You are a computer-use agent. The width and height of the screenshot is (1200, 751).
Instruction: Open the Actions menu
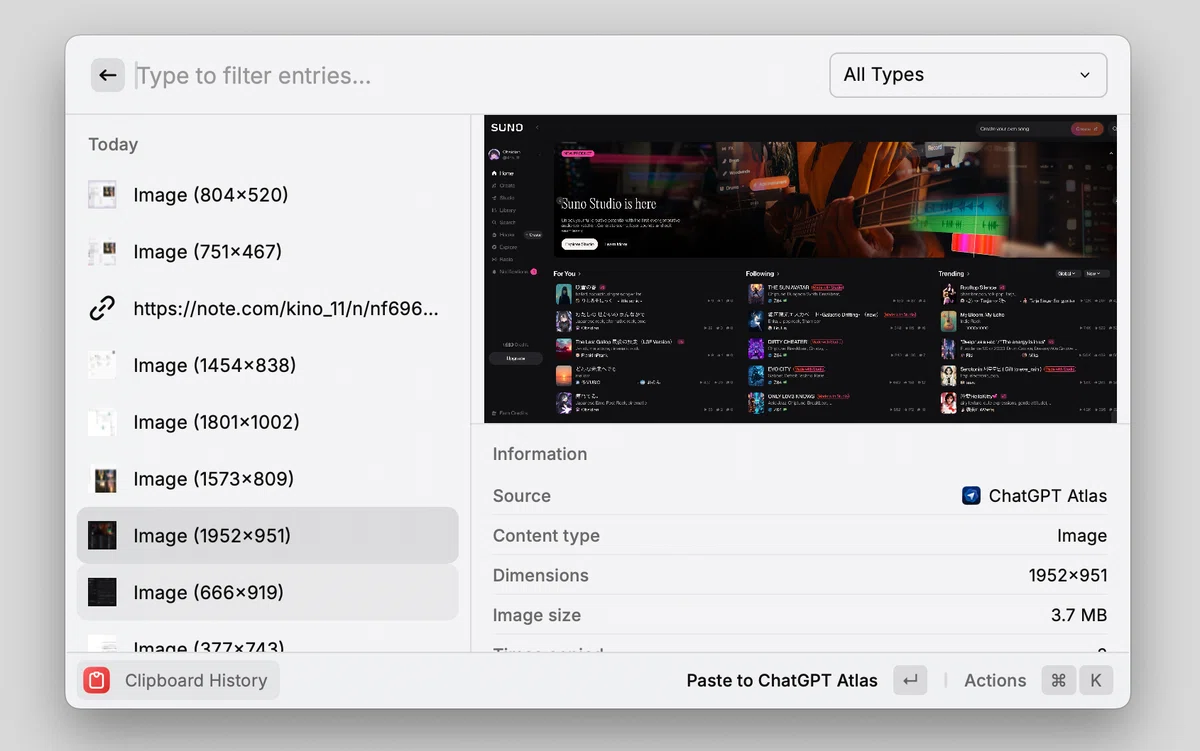pyautogui.click(x=995, y=680)
